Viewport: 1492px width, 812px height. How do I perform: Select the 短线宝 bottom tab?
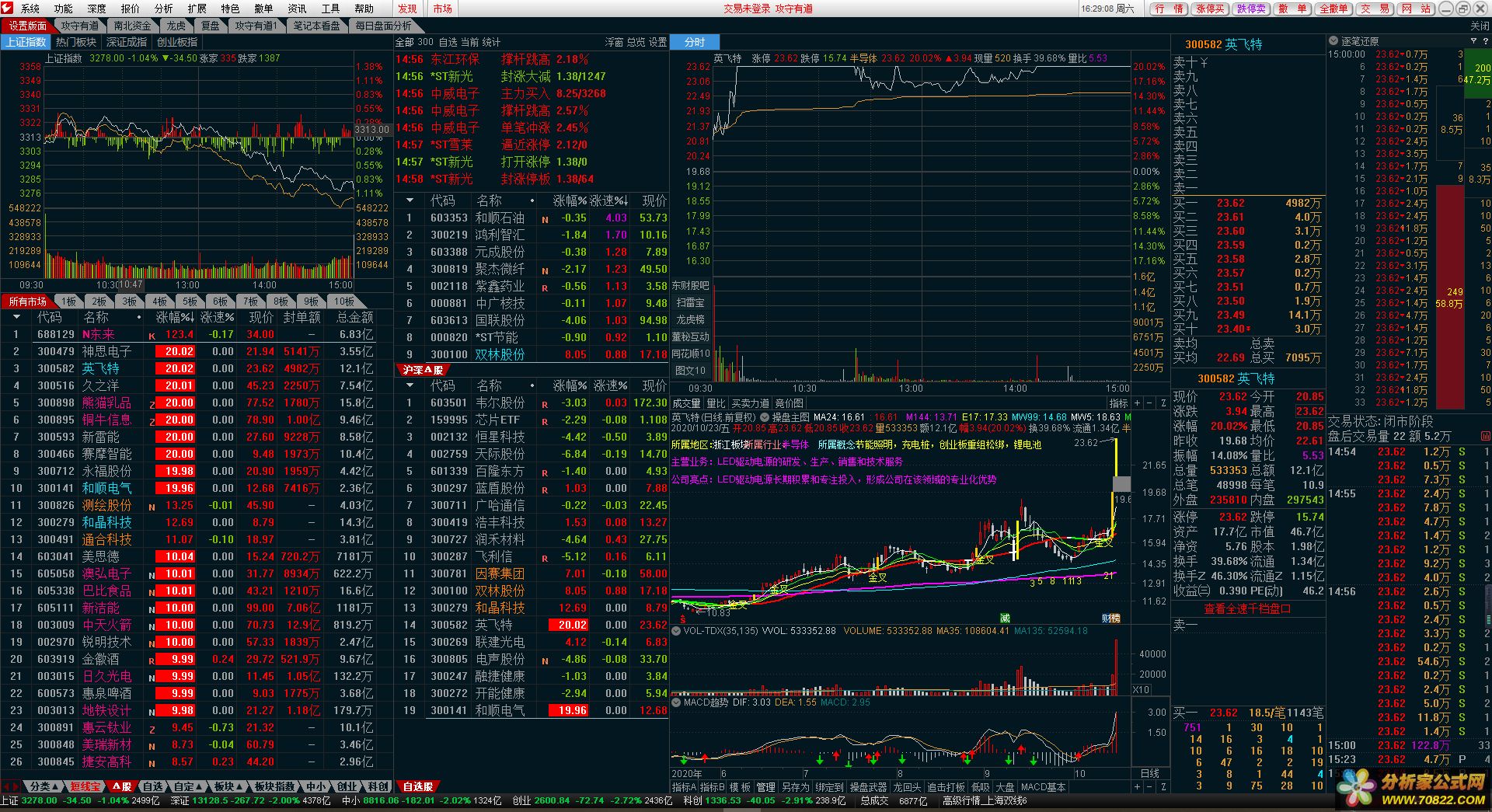84,786
